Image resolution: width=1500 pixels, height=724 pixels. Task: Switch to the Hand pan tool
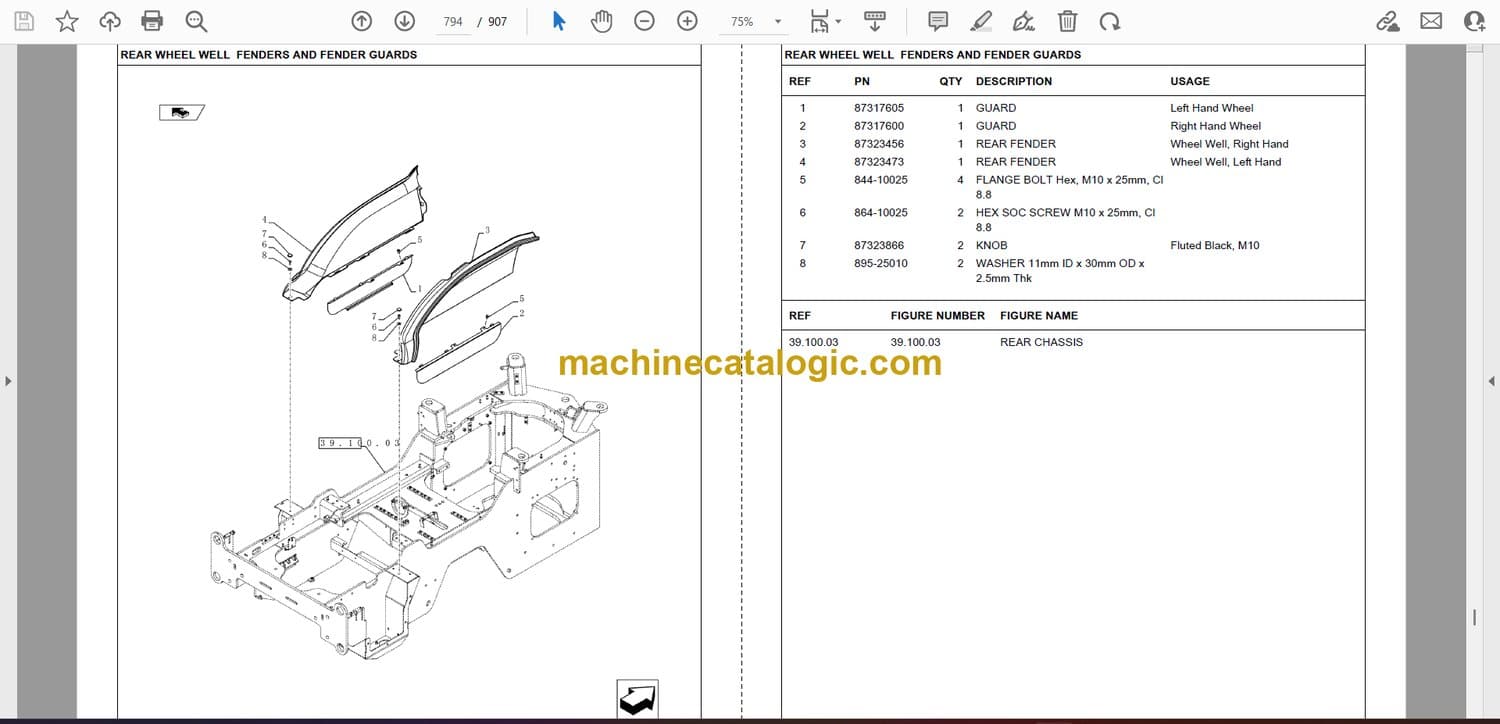pos(601,21)
